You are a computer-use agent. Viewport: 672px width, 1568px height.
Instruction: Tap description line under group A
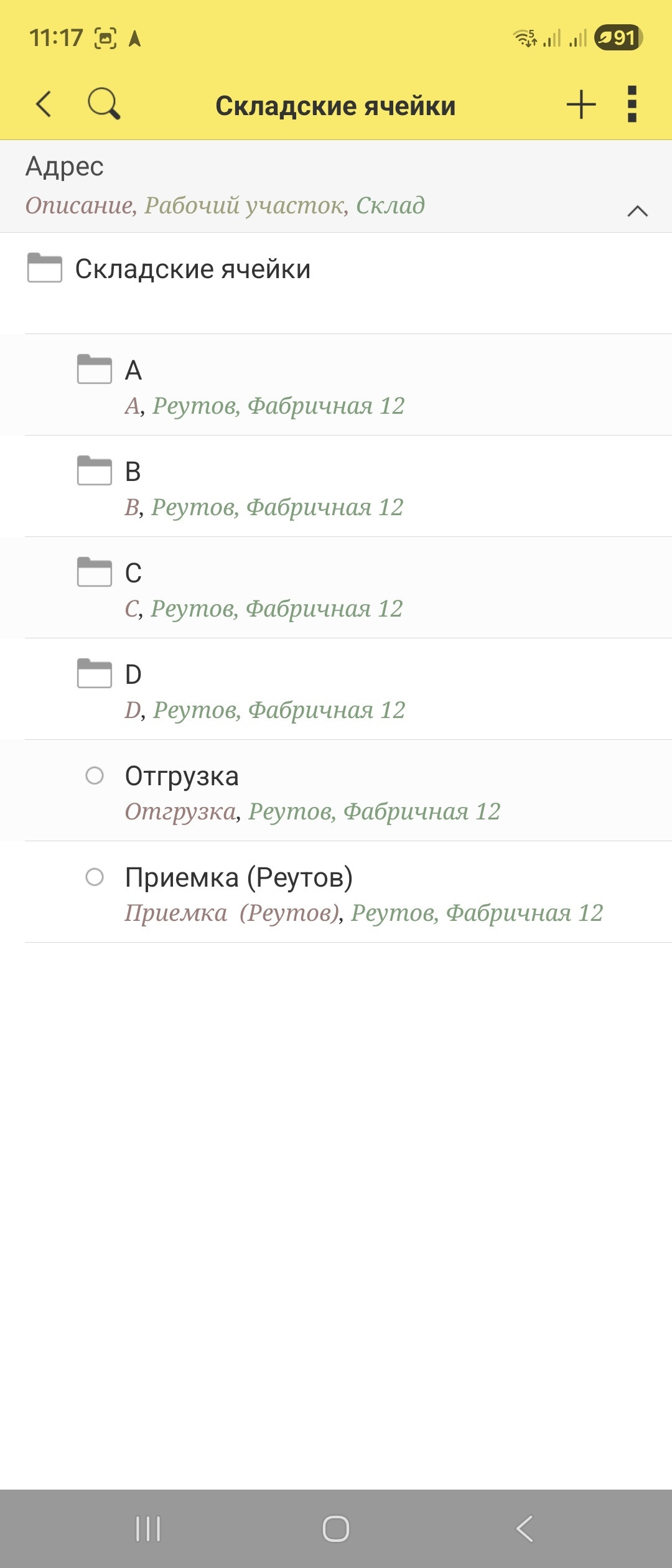(265, 406)
